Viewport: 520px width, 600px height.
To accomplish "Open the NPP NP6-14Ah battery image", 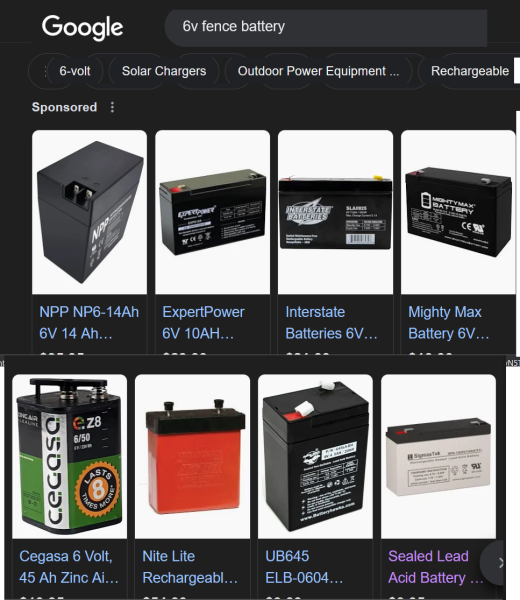I will (90, 212).
